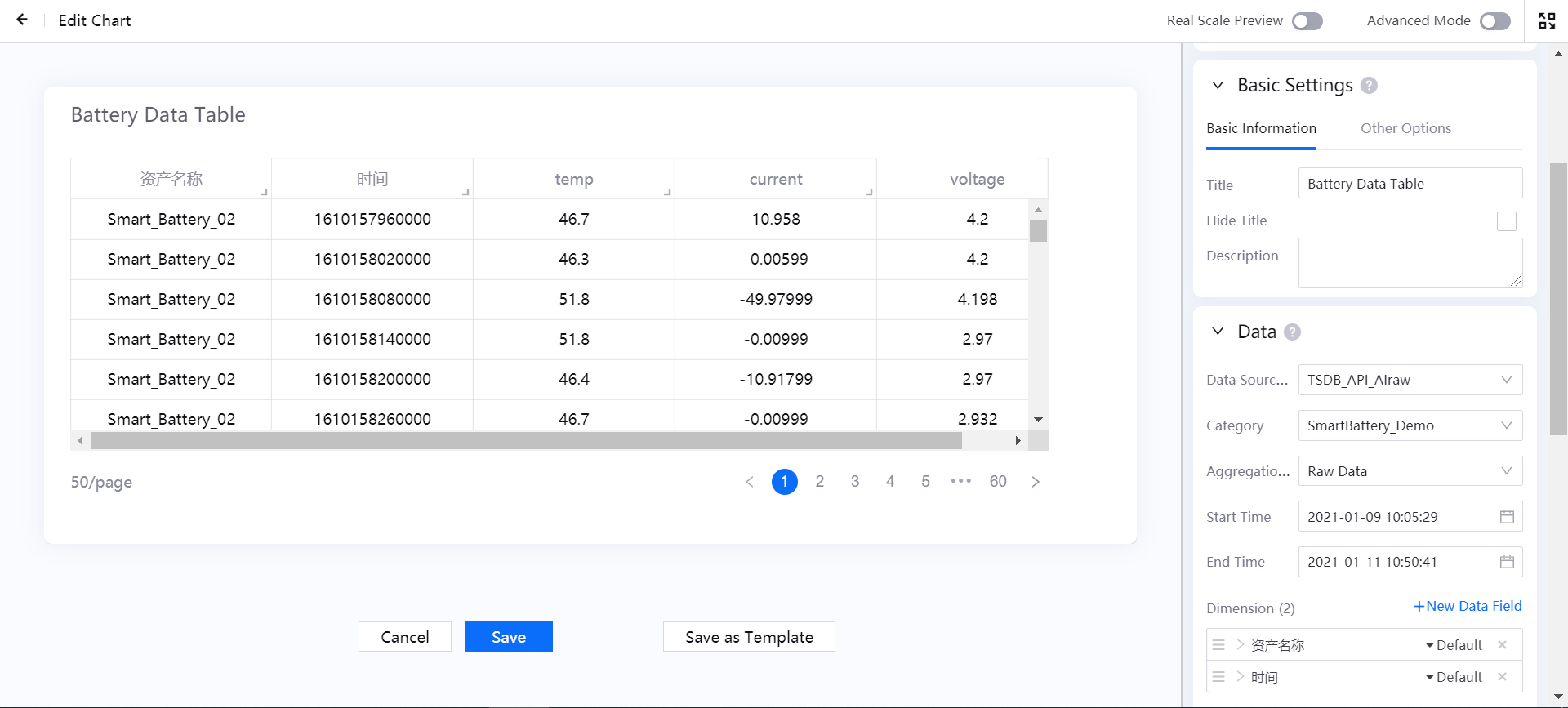Click the Save button

point(508,637)
